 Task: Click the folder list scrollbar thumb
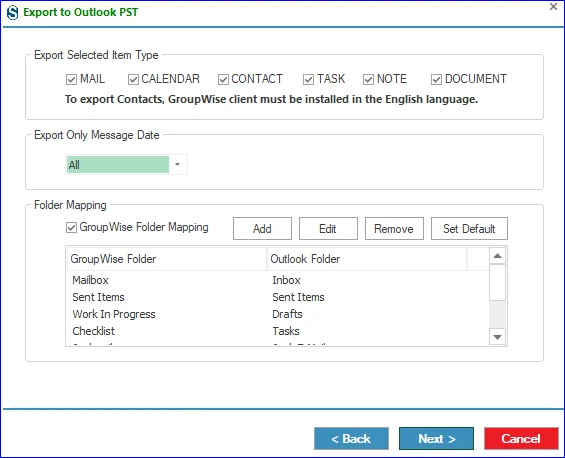(x=498, y=283)
